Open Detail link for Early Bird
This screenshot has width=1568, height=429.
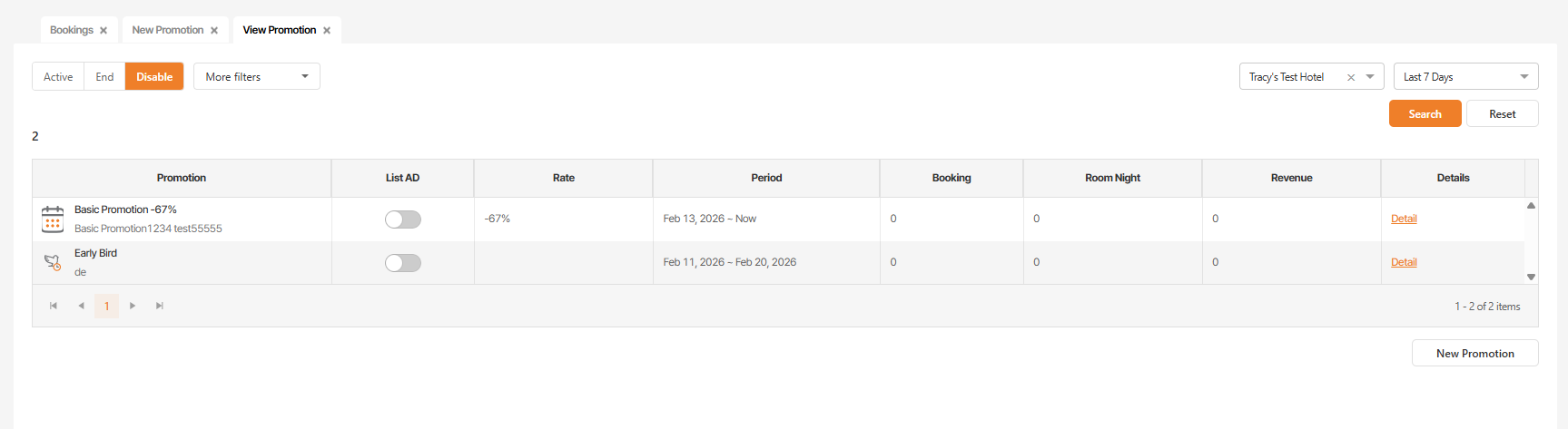click(1404, 262)
